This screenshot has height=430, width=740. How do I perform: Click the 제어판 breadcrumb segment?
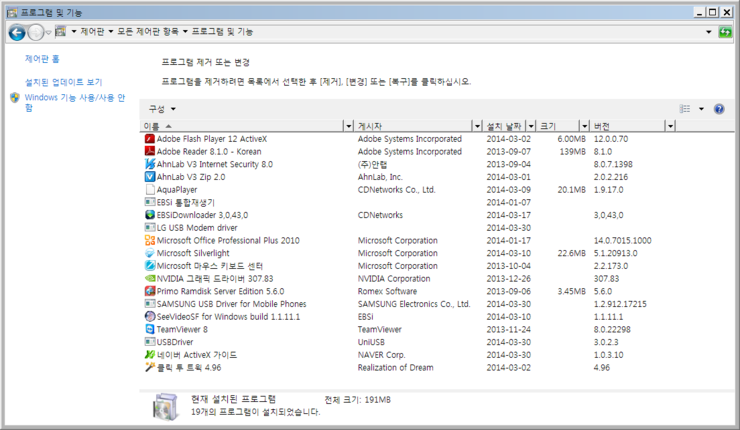pos(92,32)
